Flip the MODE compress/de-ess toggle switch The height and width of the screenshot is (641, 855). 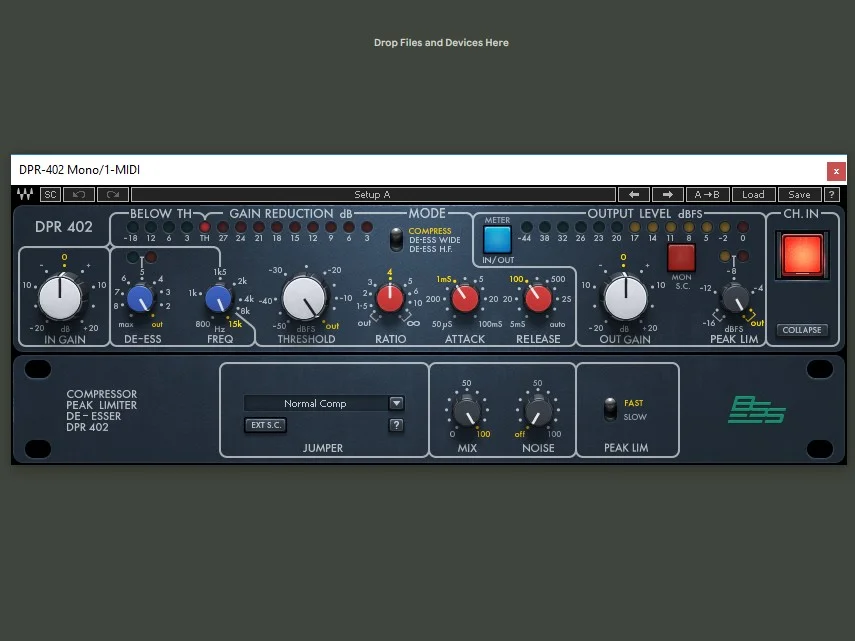[x=396, y=239]
